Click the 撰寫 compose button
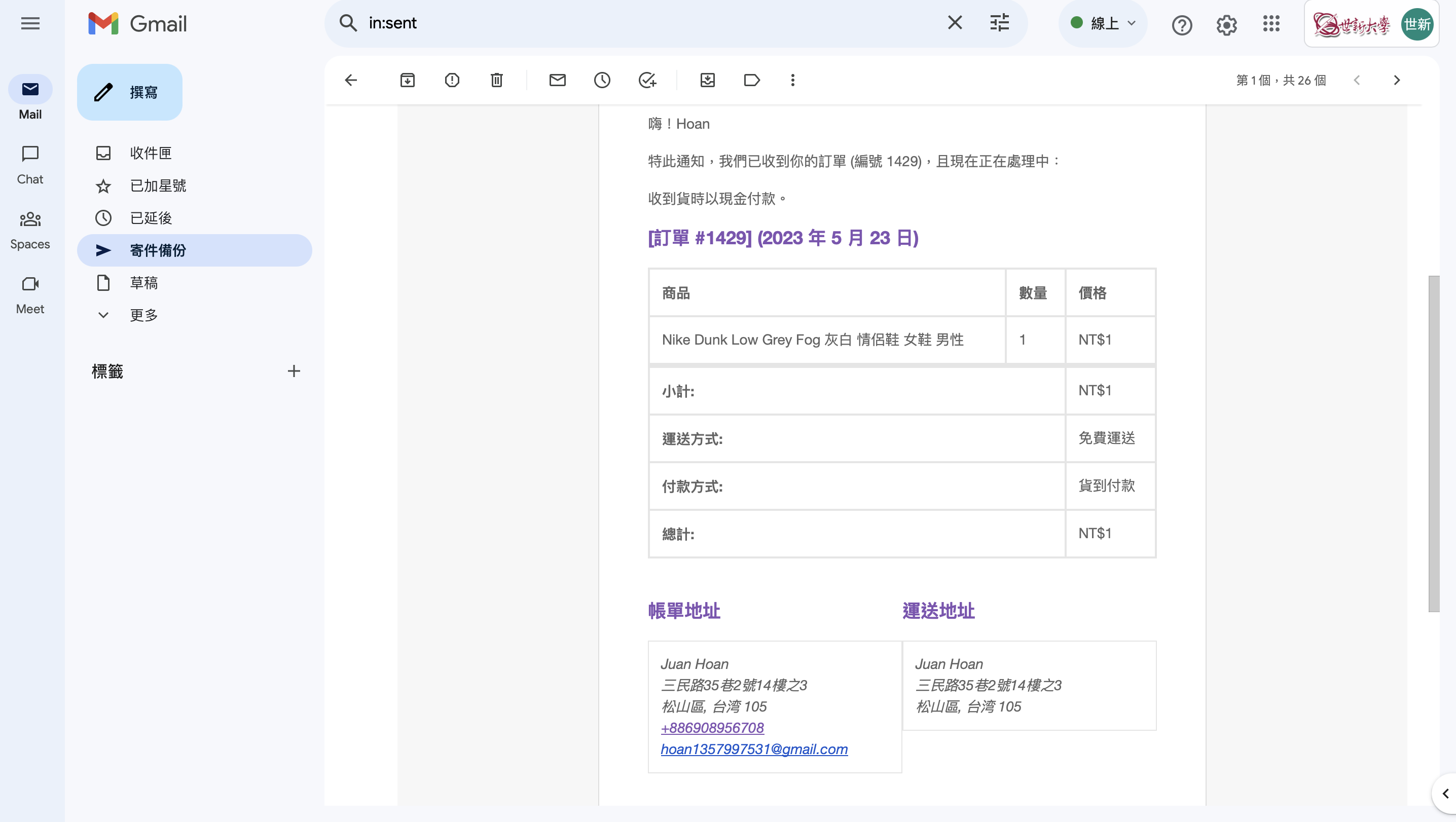 coord(130,92)
